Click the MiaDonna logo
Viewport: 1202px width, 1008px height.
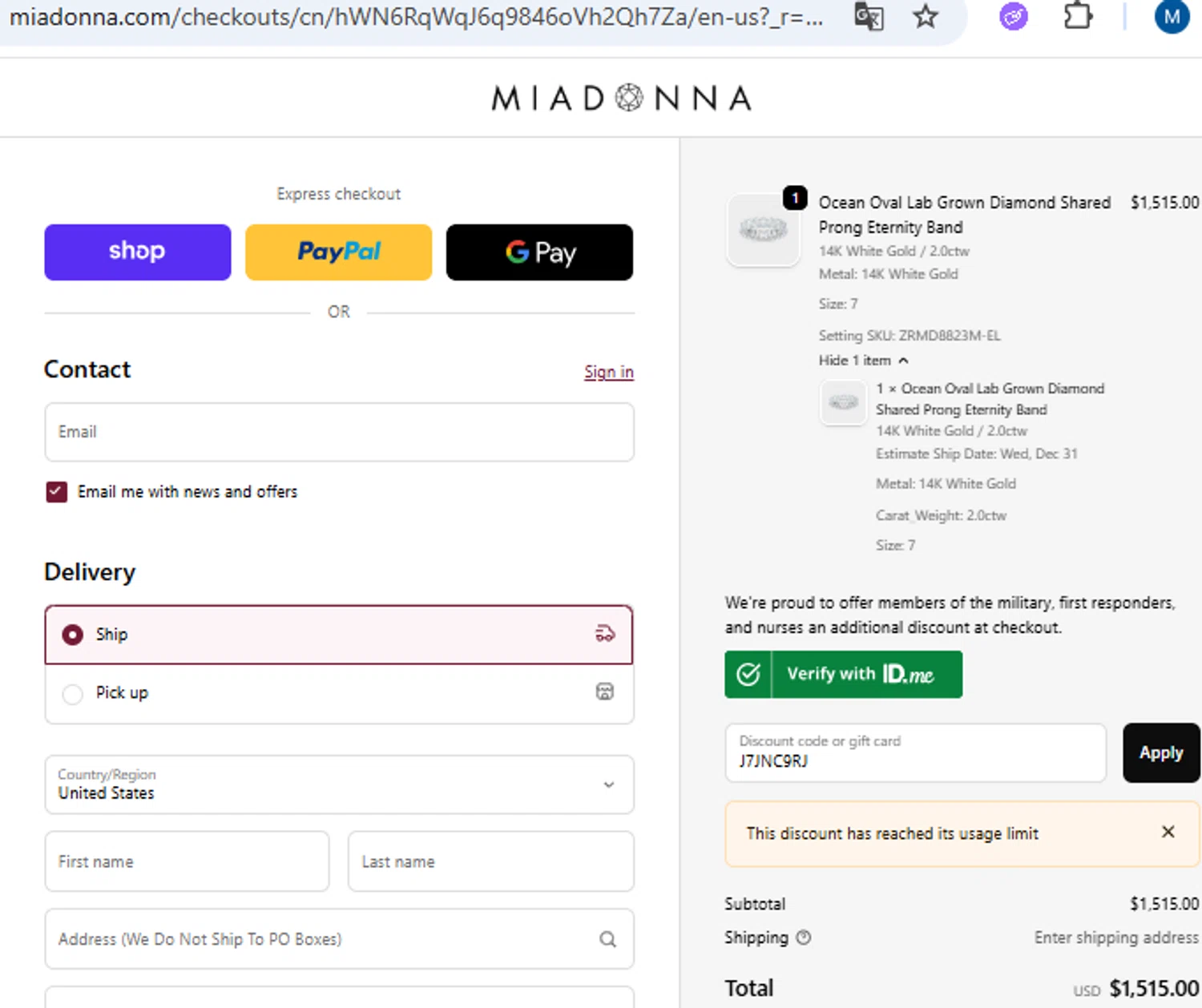pyautogui.click(x=622, y=99)
